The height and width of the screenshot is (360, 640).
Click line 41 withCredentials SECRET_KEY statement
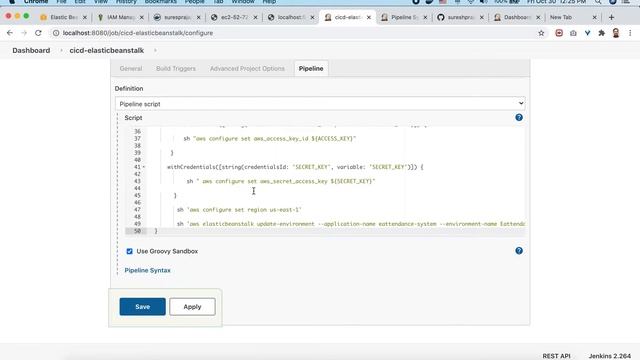pyautogui.click(x=295, y=167)
